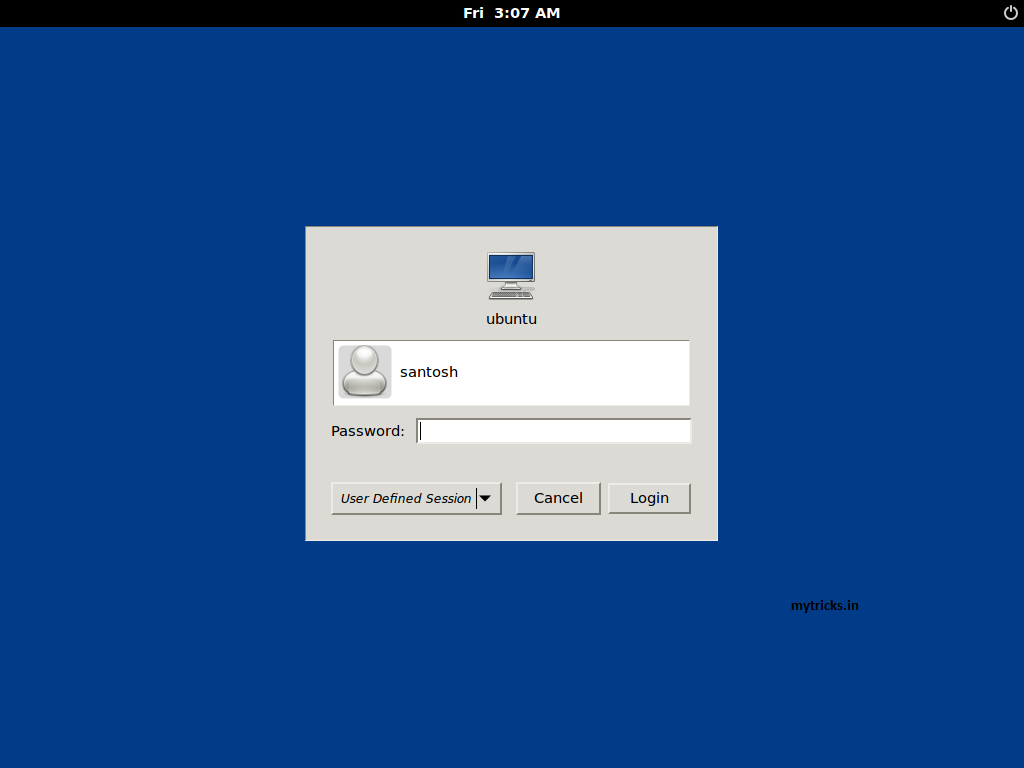Viewport: 1024px width, 768px height.
Task: Click the Fri 3:07 AM clock
Action: pyautogui.click(x=511, y=13)
